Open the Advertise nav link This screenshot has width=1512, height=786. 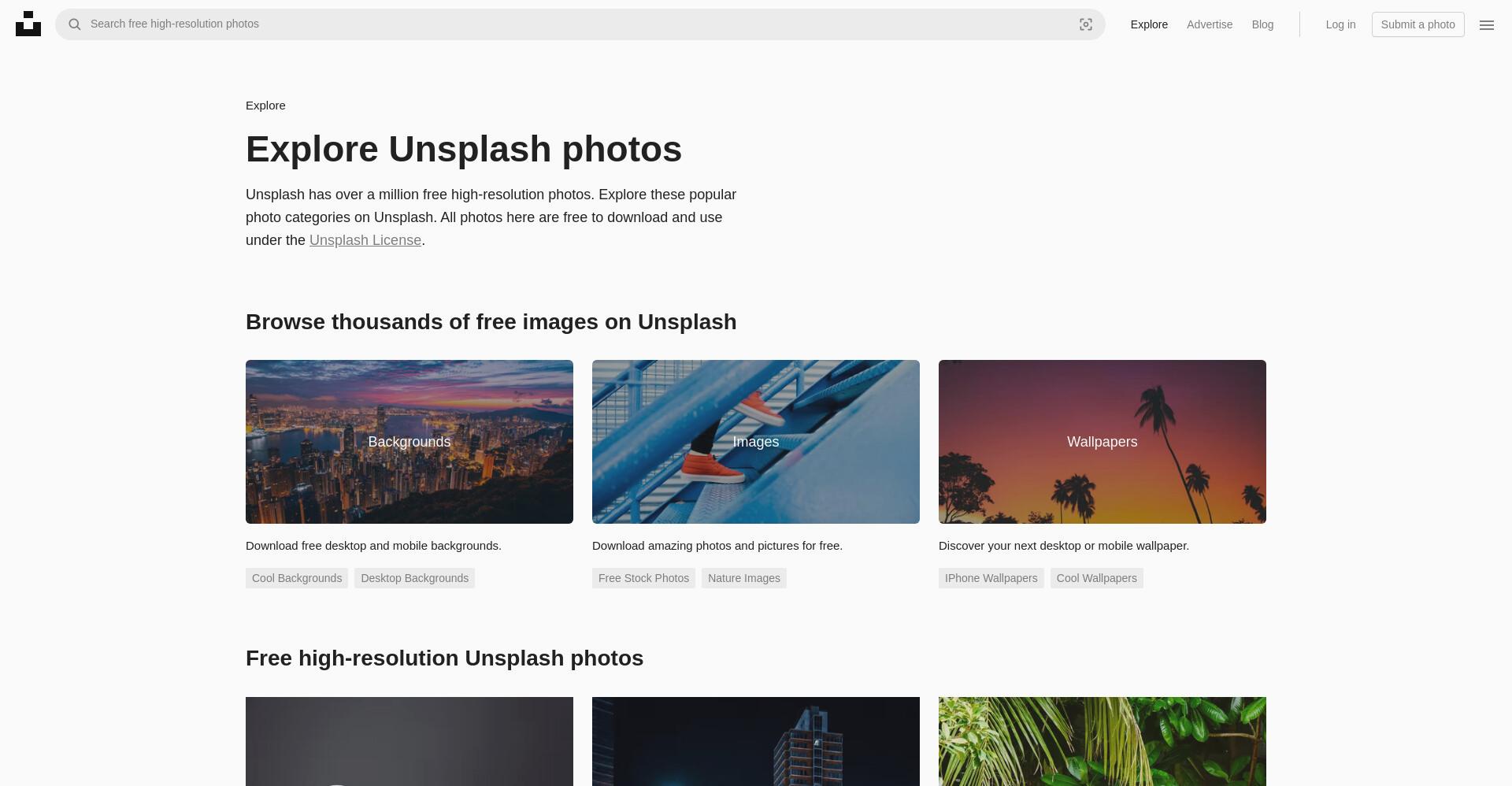coord(1210,24)
